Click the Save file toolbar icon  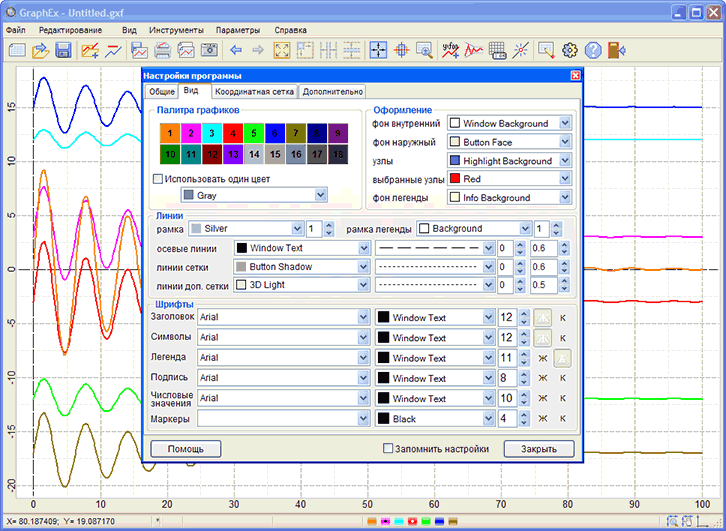point(62,50)
